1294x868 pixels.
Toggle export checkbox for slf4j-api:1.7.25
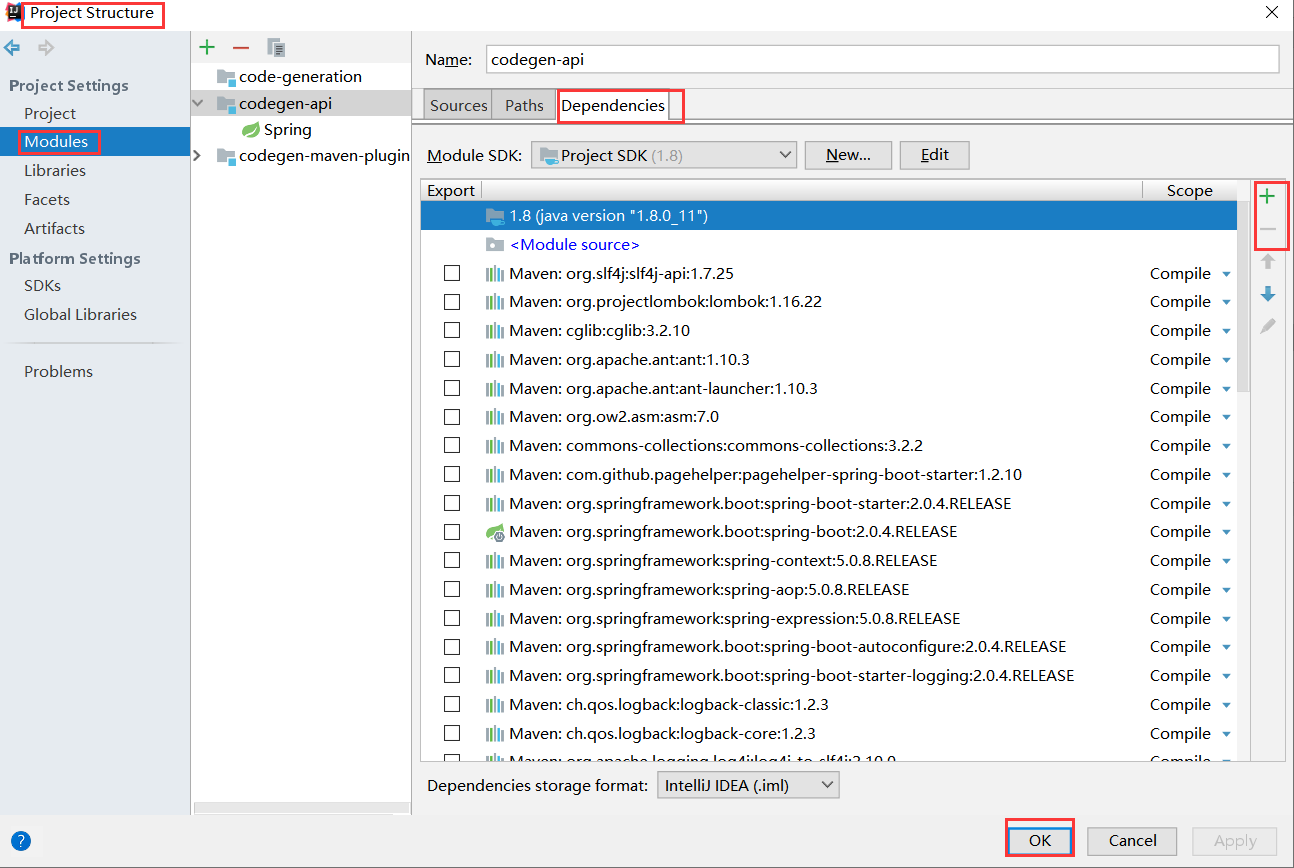coord(452,273)
